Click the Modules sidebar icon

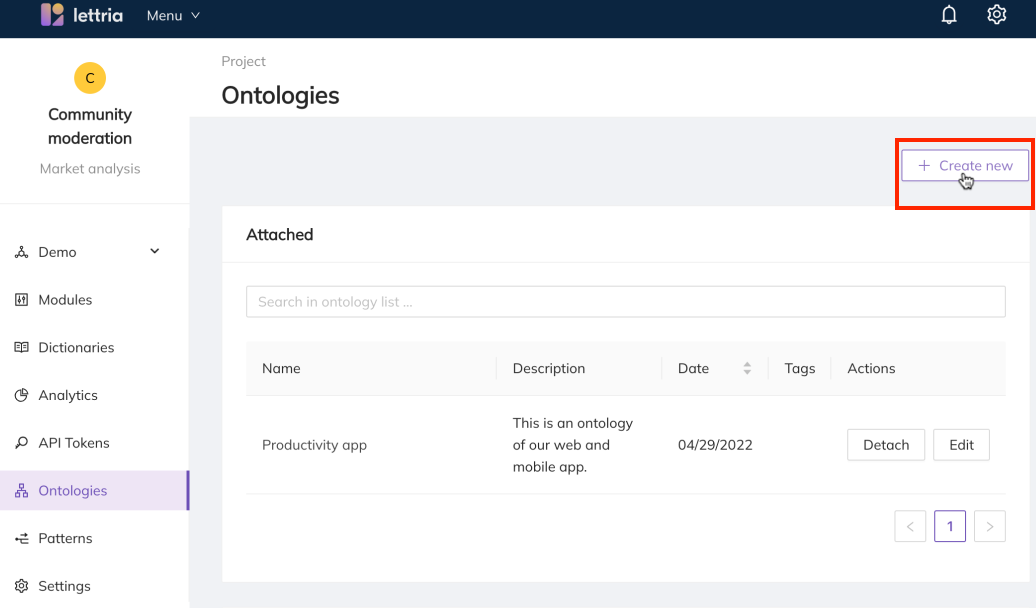click(22, 300)
